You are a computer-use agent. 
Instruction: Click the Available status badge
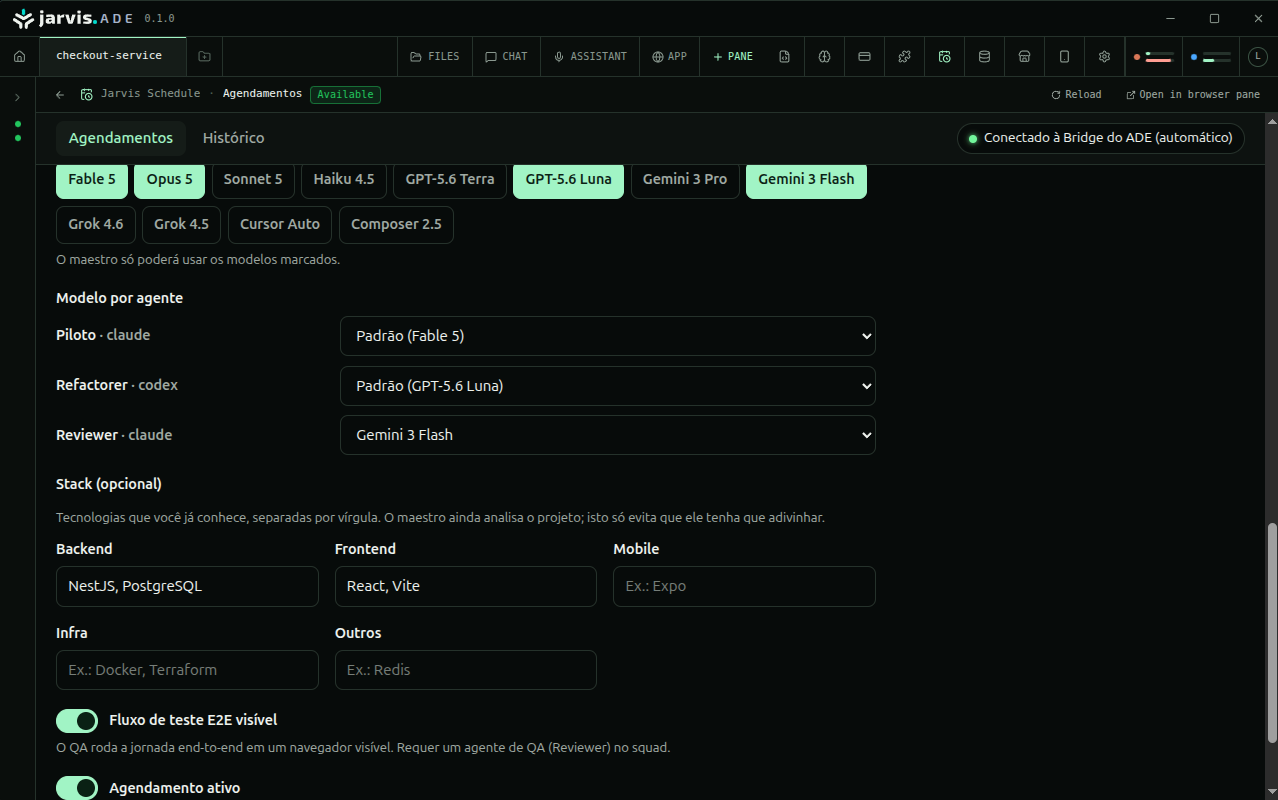(345, 94)
